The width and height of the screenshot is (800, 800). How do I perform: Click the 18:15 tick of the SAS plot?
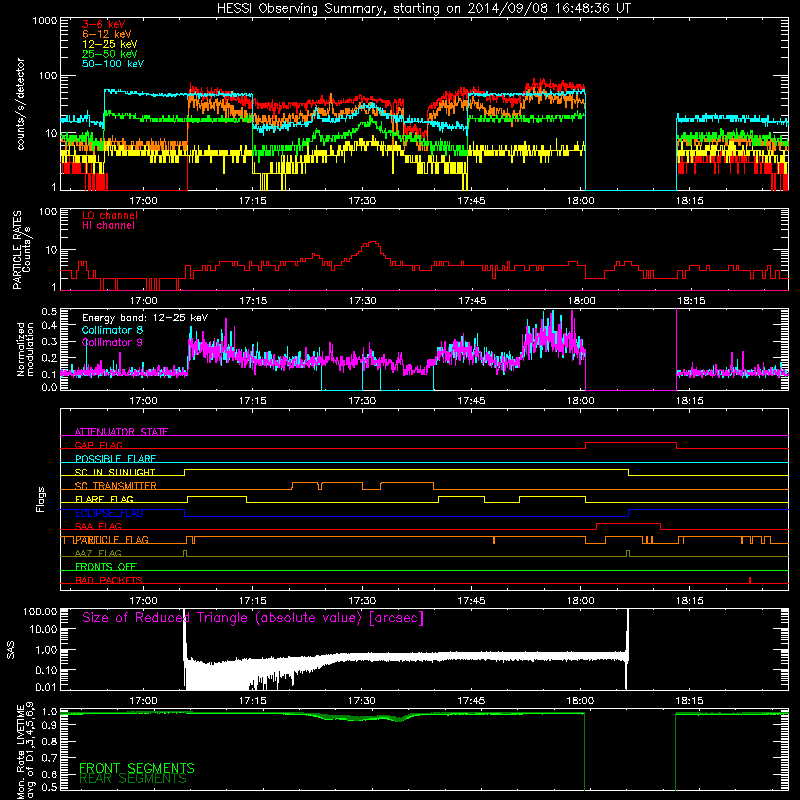(x=689, y=701)
